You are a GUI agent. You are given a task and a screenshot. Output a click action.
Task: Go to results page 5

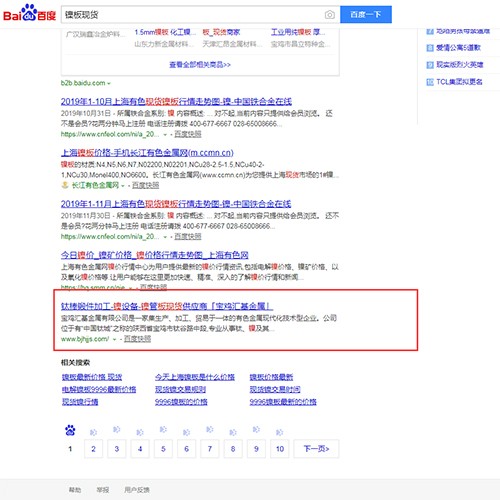click(x=163, y=449)
